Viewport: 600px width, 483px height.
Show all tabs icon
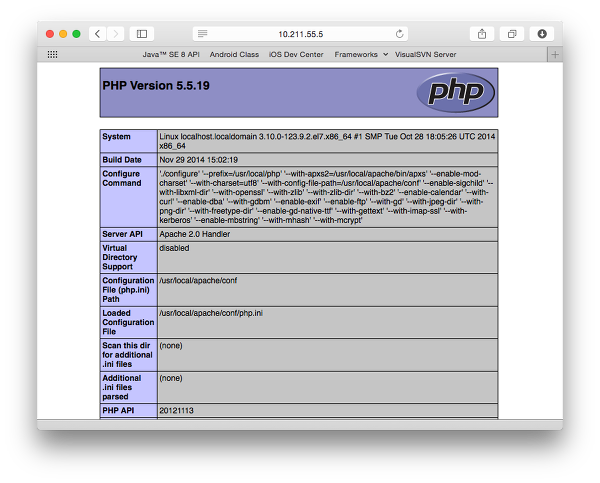[512, 34]
